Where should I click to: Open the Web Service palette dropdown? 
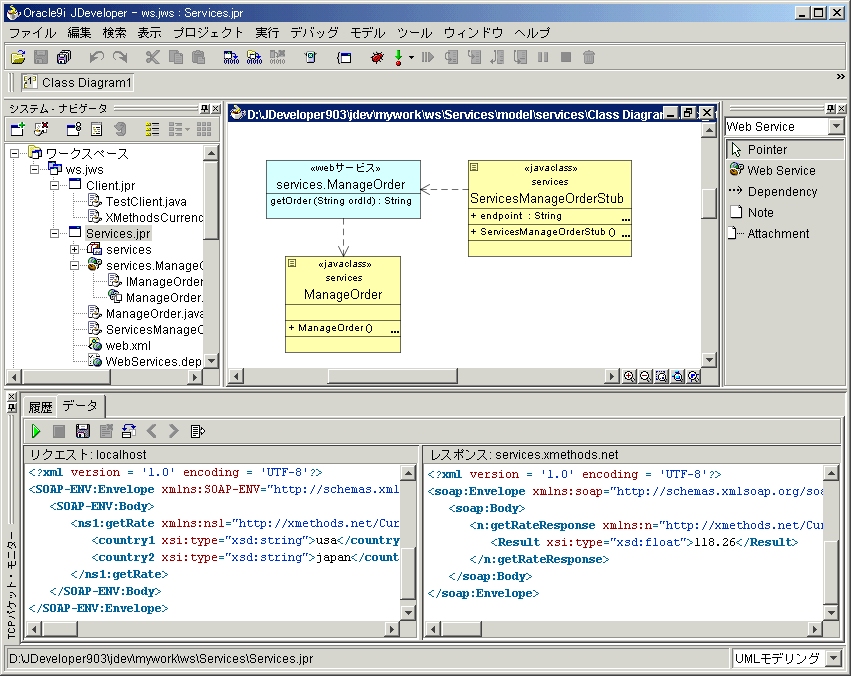[836, 126]
